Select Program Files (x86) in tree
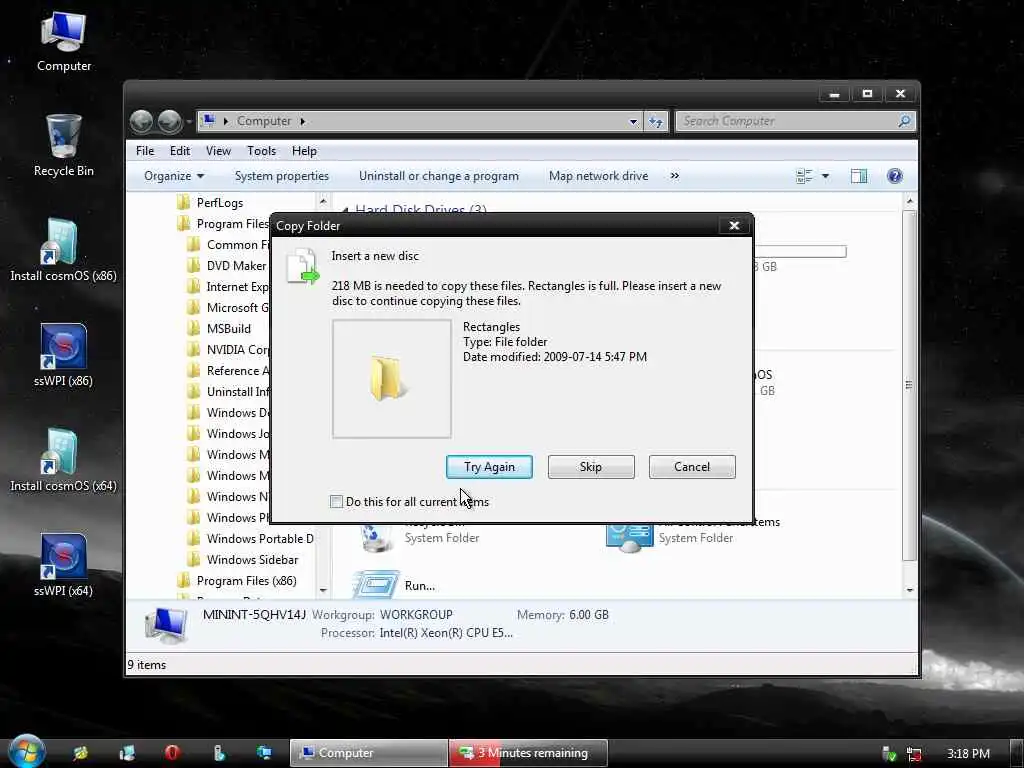Viewport: 1024px width, 768px height. pos(237,581)
